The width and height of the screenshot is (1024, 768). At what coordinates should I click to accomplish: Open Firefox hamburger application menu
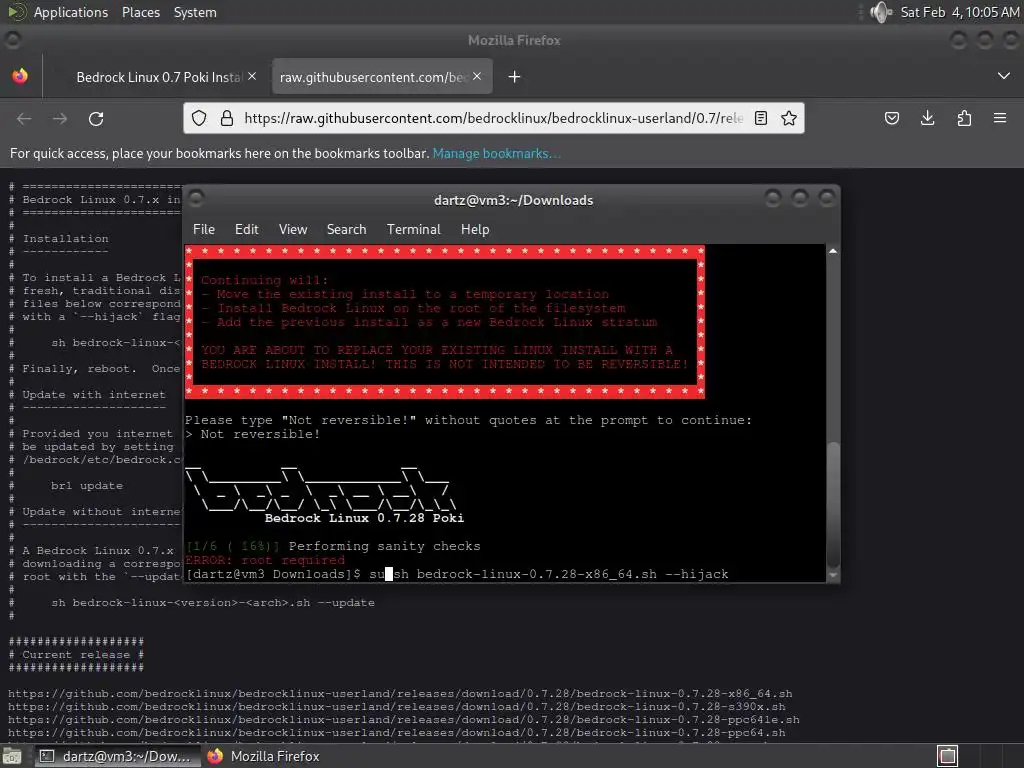click(x=1000, y=118)
